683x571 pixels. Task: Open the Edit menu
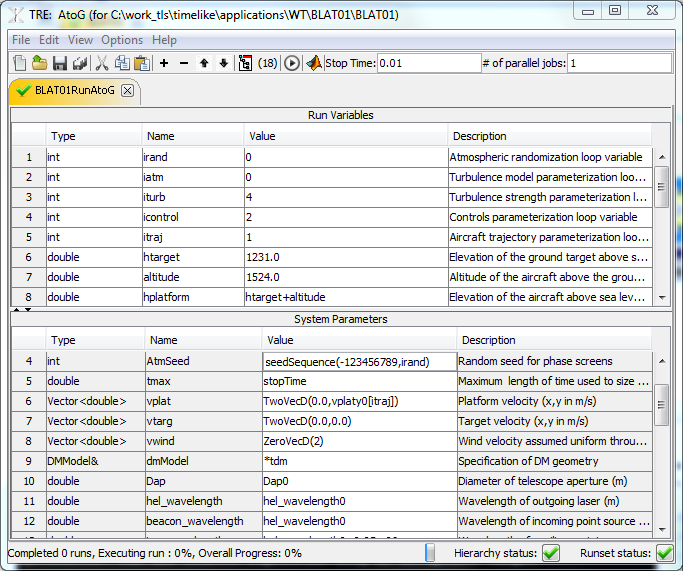point(49,40)
